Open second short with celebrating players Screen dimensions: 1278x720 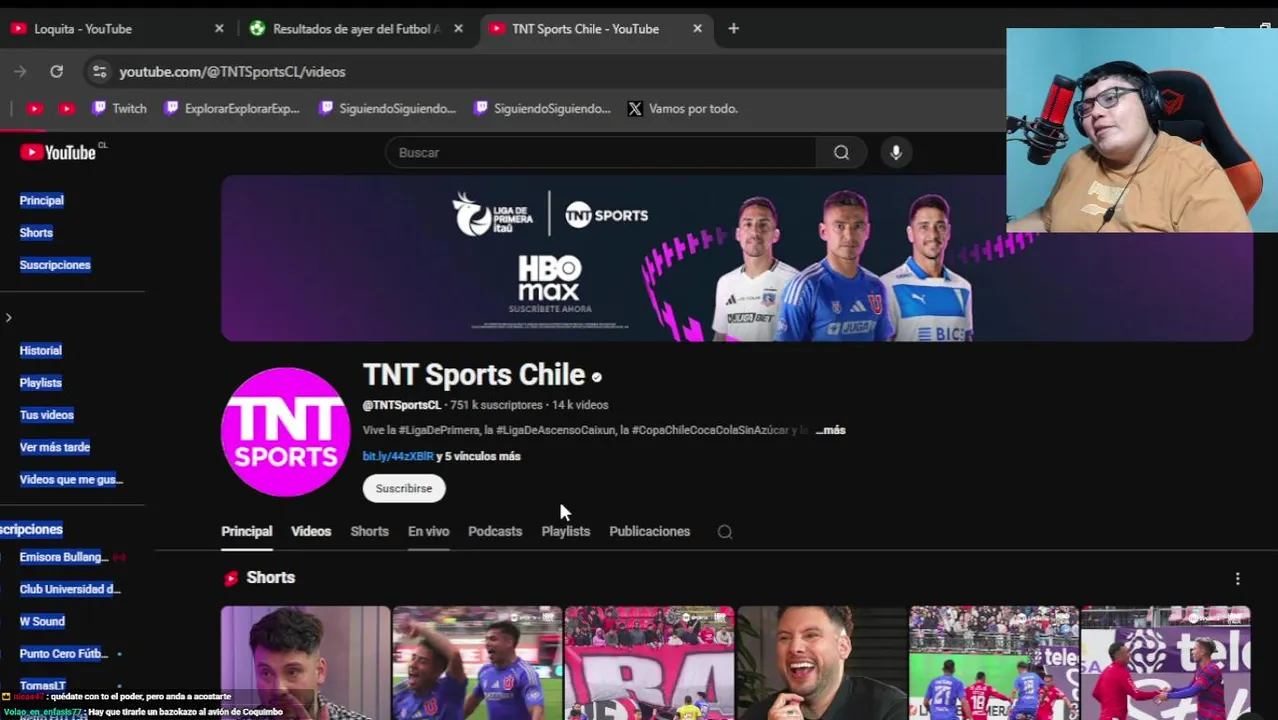477,662
